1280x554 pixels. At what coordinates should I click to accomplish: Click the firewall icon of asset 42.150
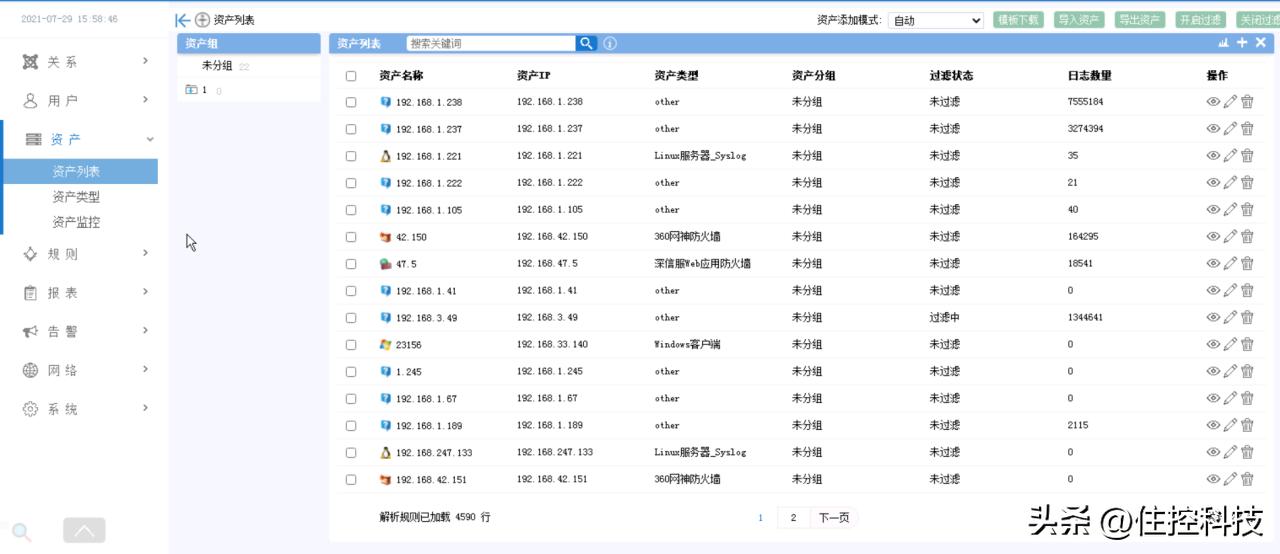(385, 236)
